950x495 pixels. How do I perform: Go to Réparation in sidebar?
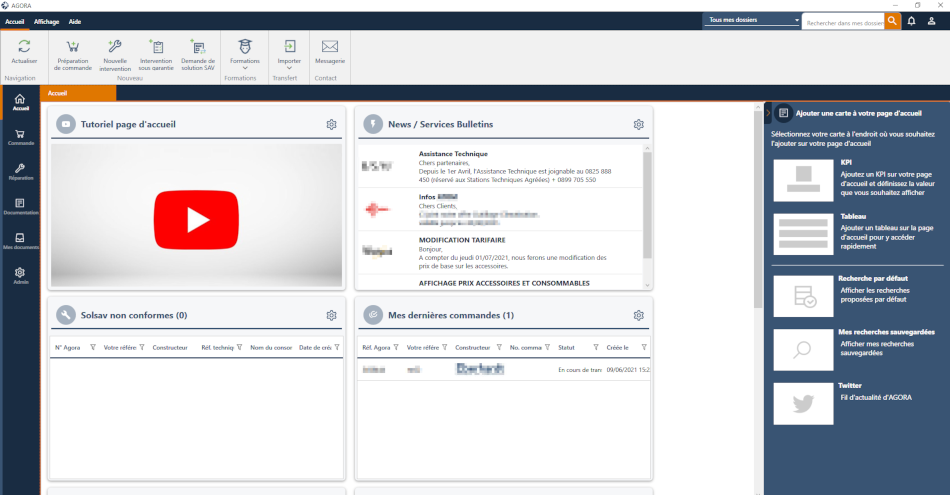tap(20, 172)
